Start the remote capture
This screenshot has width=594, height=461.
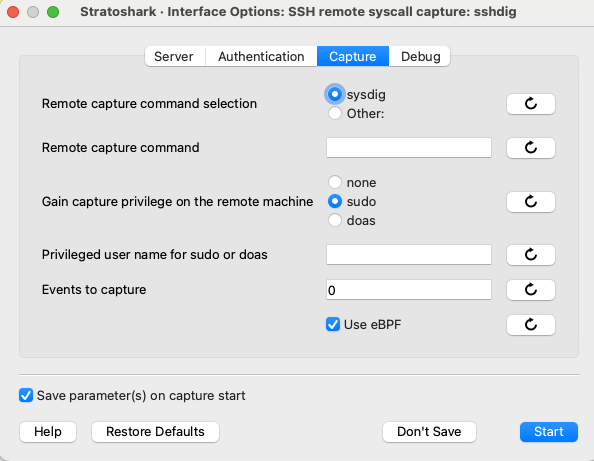coord(549,432)
